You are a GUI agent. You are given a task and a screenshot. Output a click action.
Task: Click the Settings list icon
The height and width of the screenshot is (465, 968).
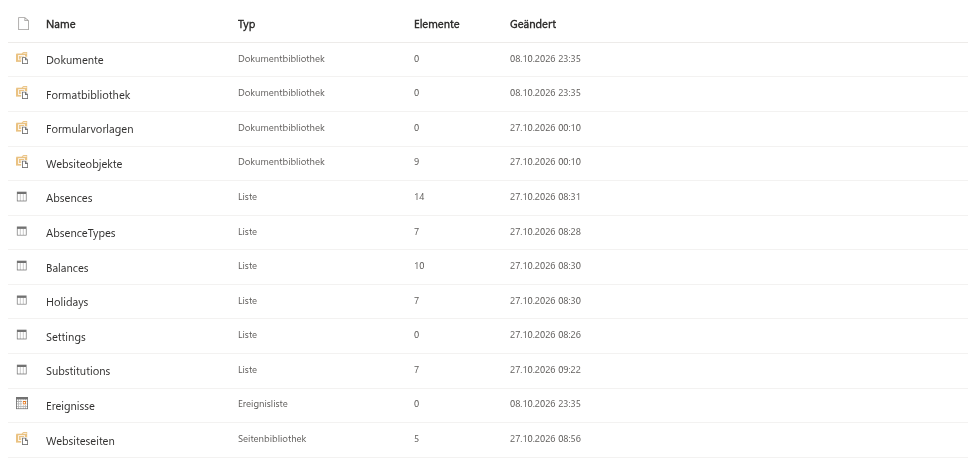coord(22,335)
